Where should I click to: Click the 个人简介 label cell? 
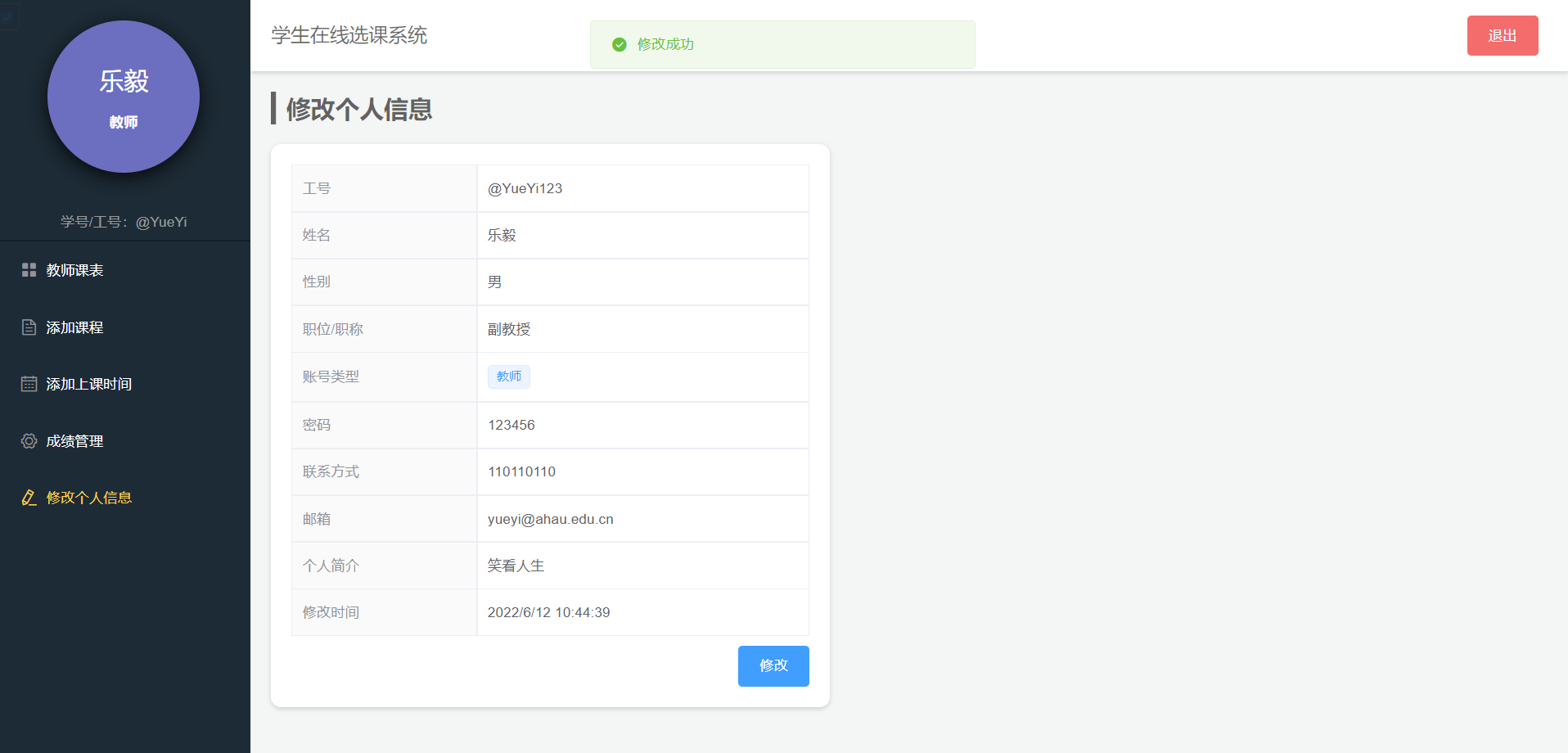click(x=384, y=566)
